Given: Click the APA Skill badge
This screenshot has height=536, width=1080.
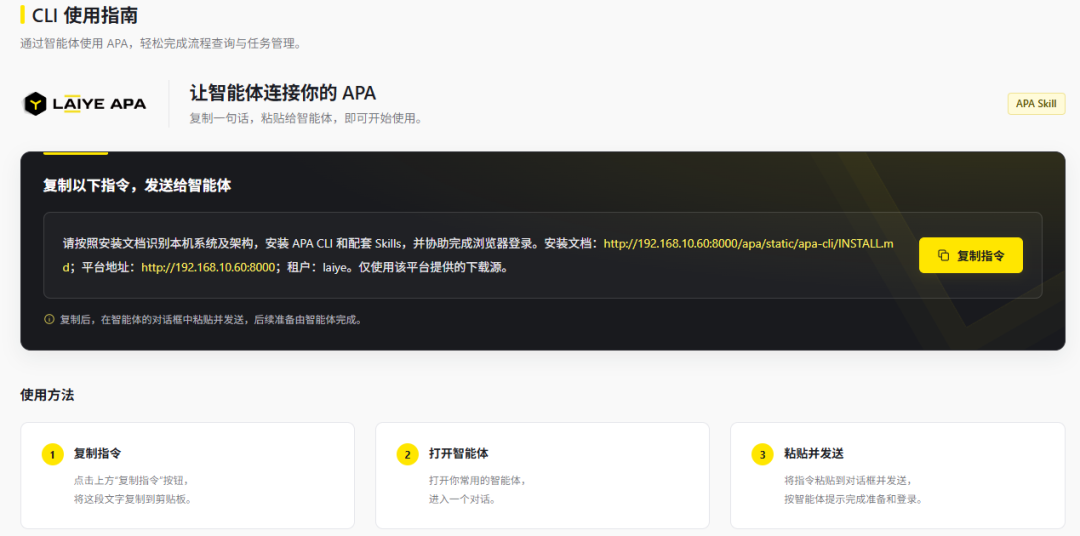Looking at the screenshot, I should [1036, 104].
